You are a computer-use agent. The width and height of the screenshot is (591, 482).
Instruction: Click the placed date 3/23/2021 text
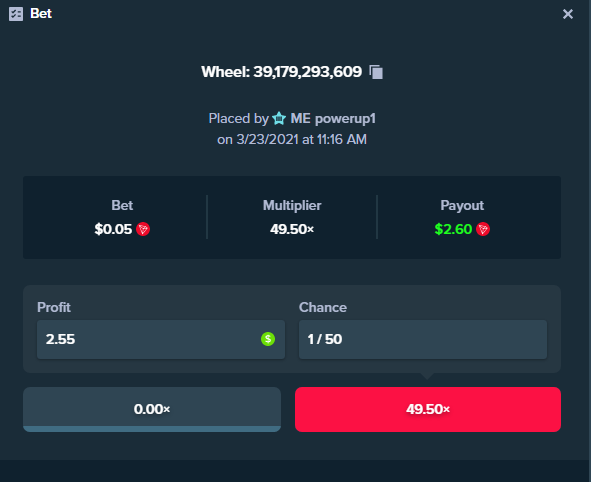pos(268,139)
